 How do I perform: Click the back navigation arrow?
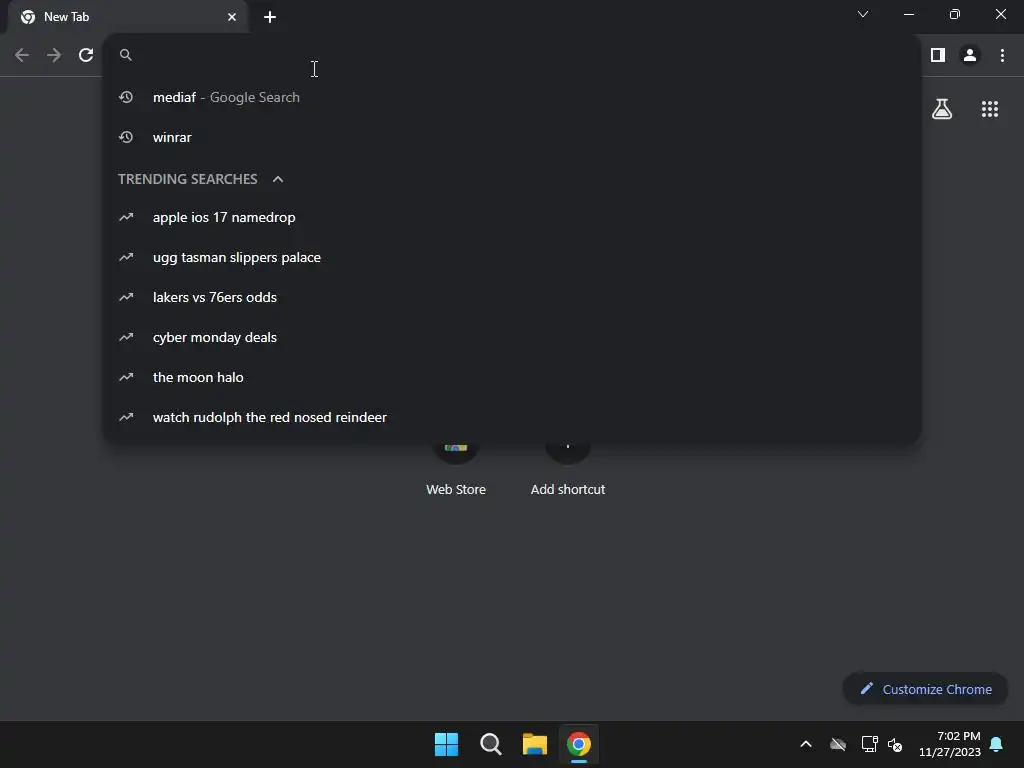point(22,55)
